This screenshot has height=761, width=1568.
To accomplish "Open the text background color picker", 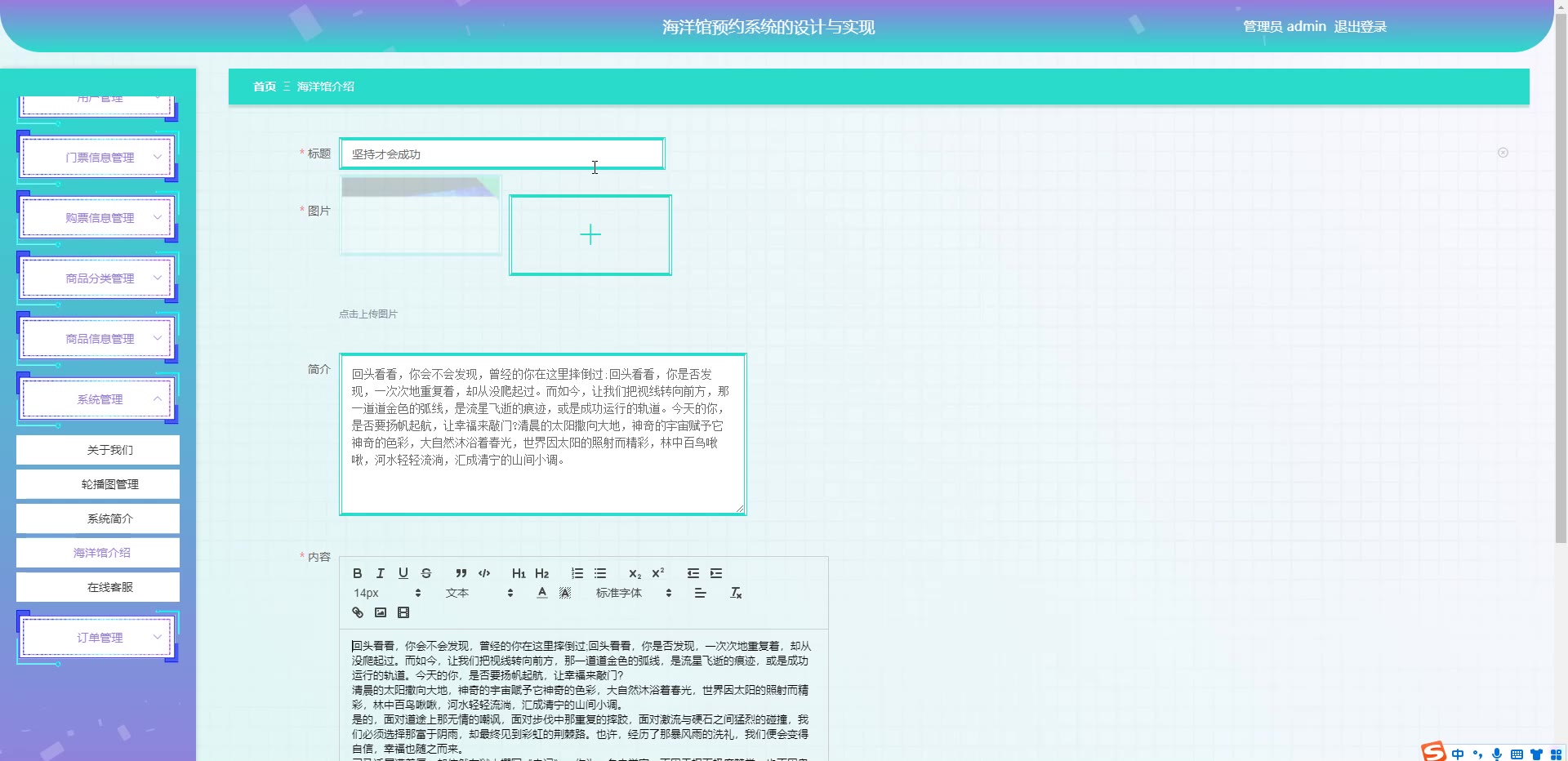I will (x=565, y=593).
